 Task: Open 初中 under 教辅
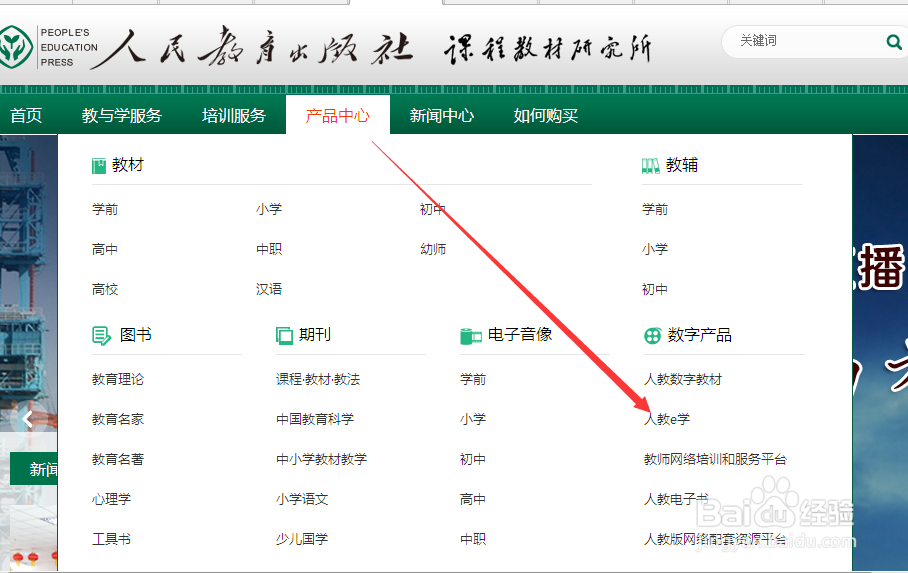tap(655, 289)
